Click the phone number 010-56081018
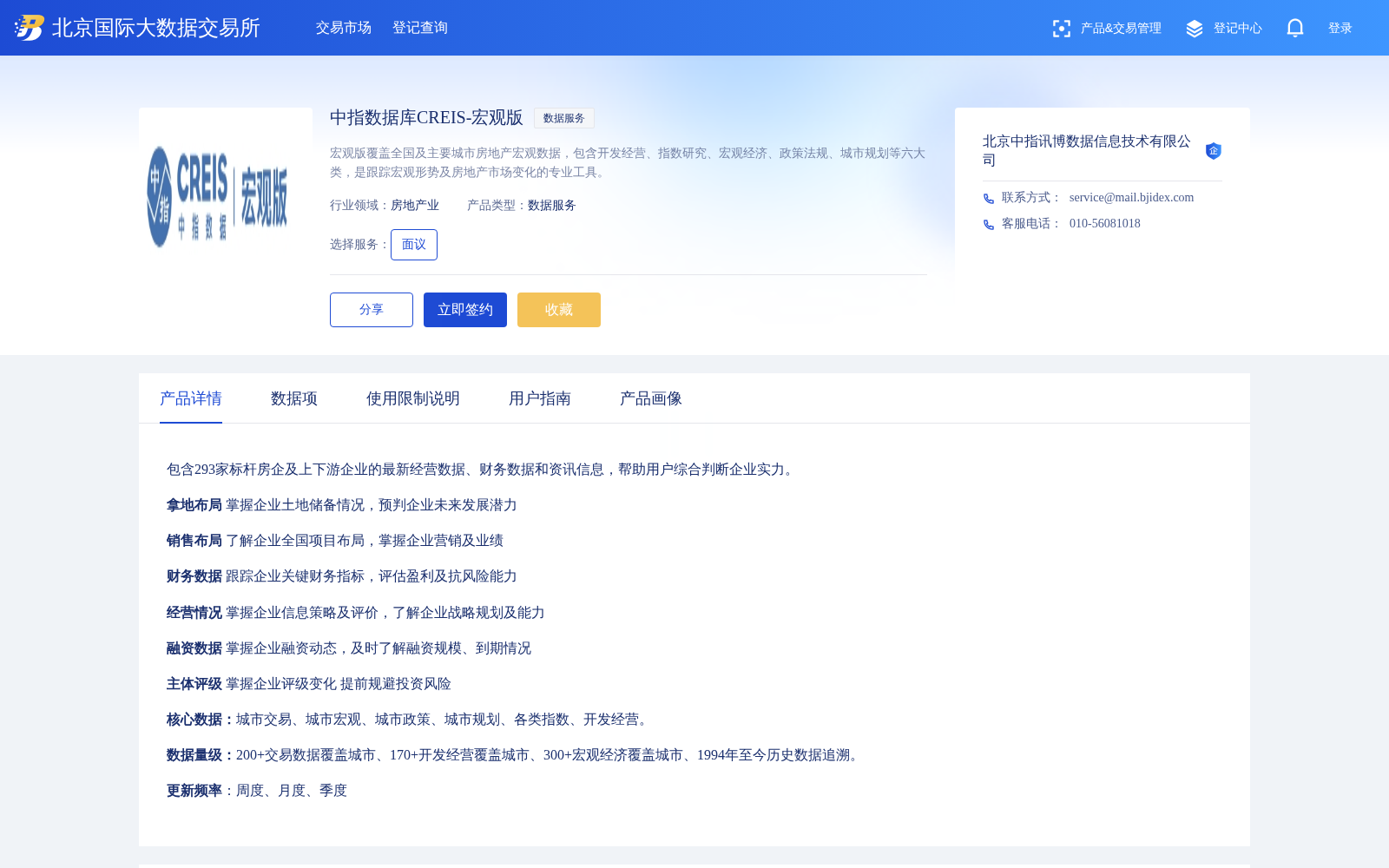Screen dimensions: 1389x868 point(1105,224)
